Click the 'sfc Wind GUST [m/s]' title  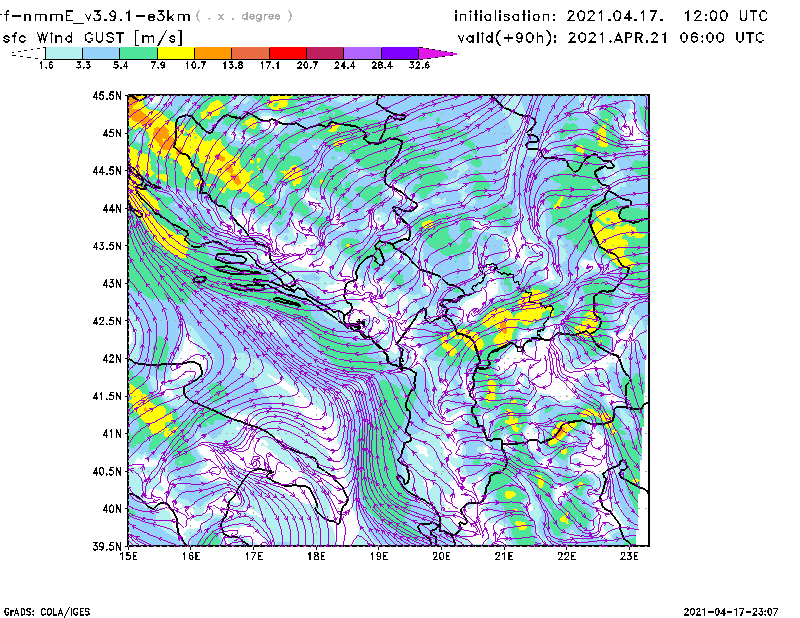click(x=92, y=38)
